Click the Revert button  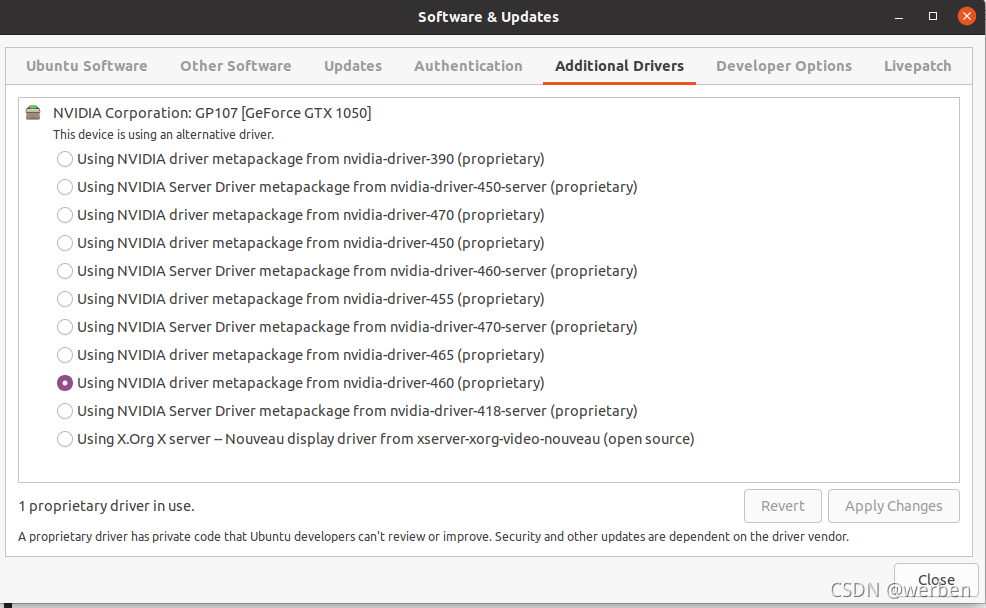(783, 506)
